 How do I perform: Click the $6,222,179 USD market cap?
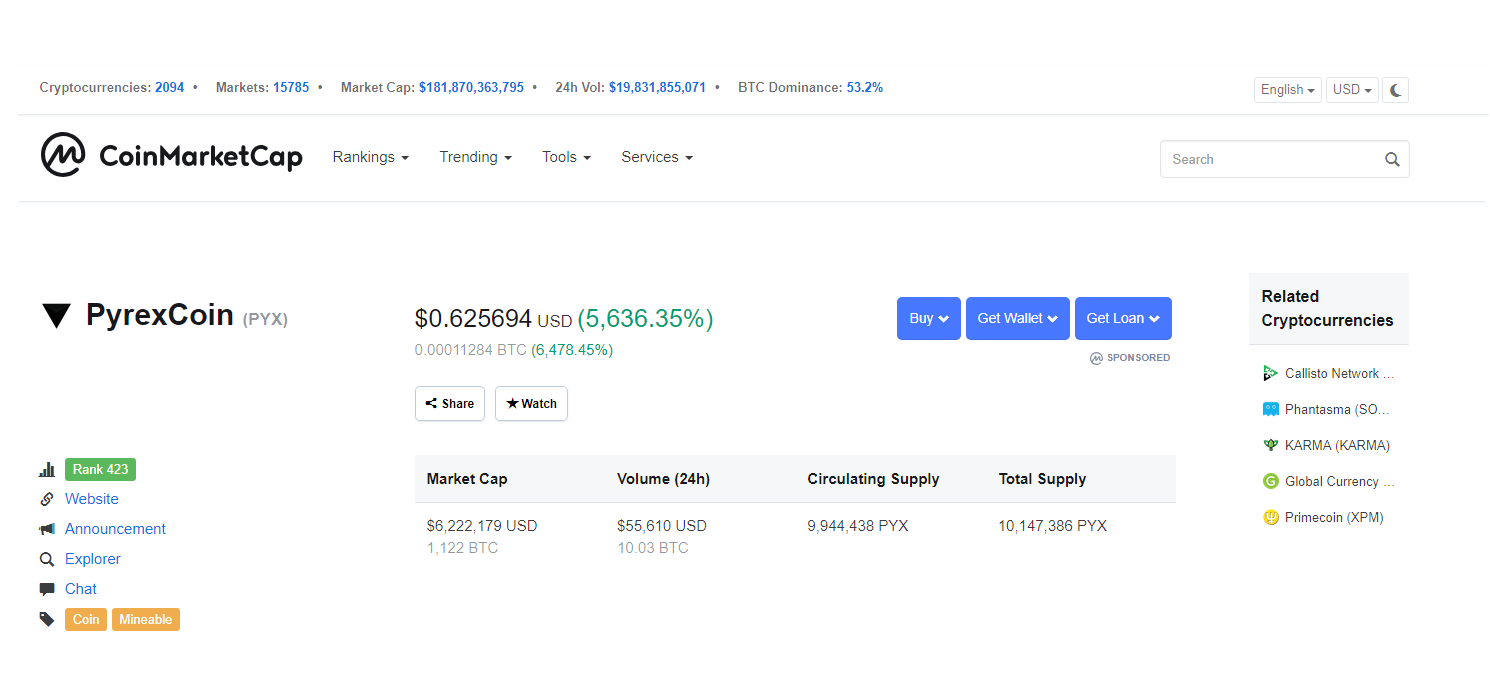click(482, 525)
